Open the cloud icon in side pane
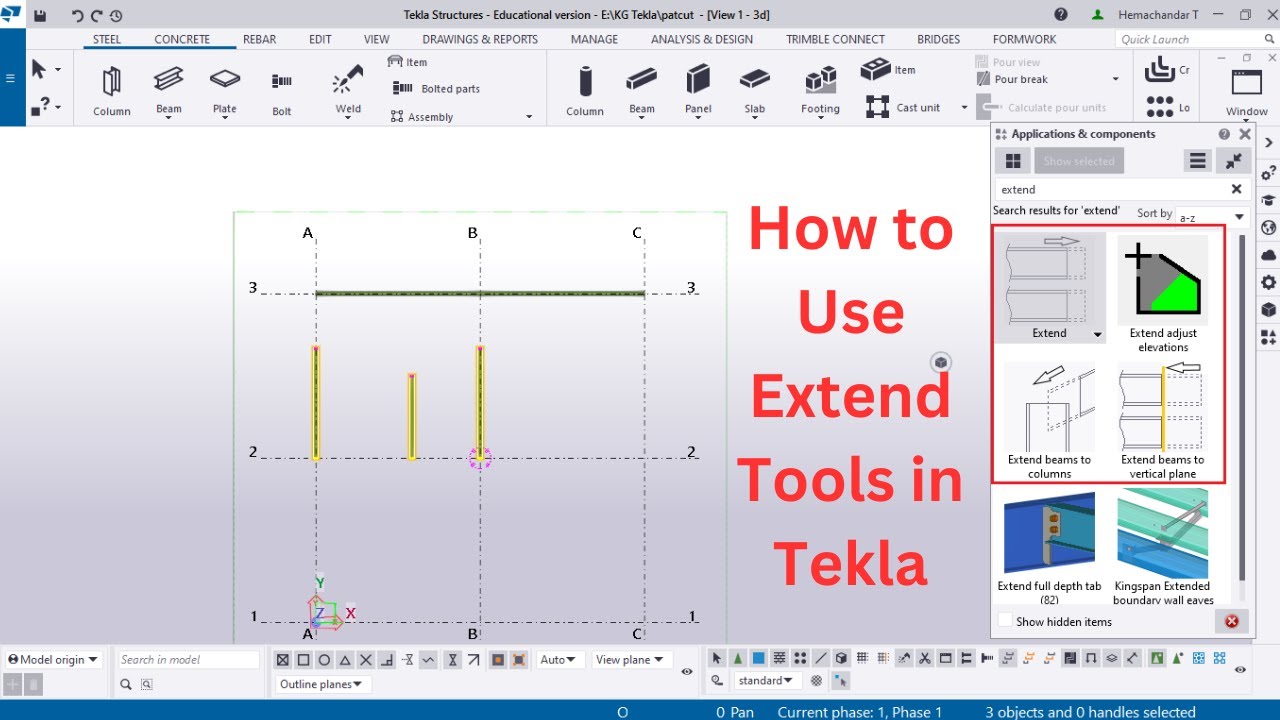Image resolution: width=1280 pixels, height=720 pixels. point(1269,255)
